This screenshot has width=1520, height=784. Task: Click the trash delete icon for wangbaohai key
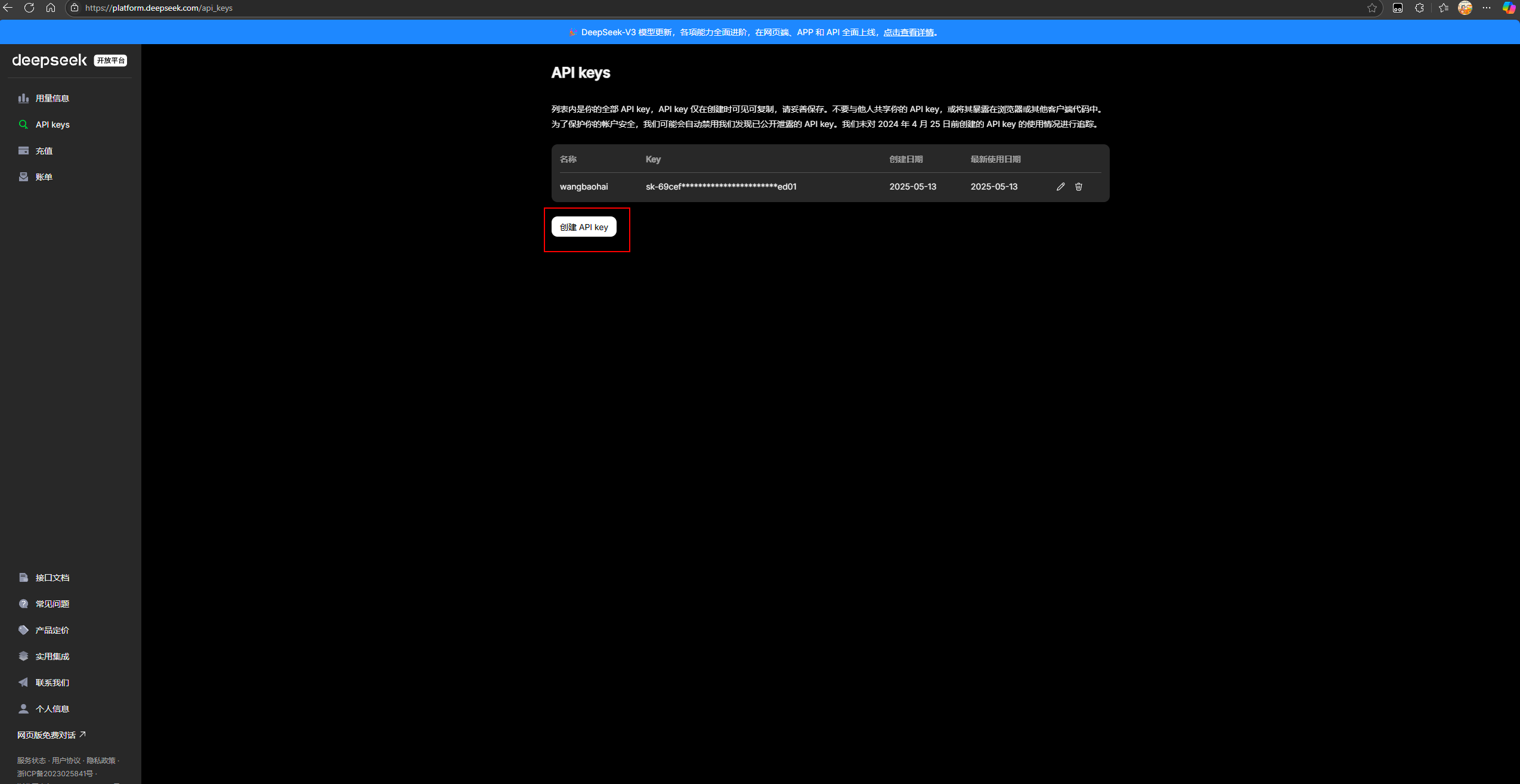(x=1078, y=187)
